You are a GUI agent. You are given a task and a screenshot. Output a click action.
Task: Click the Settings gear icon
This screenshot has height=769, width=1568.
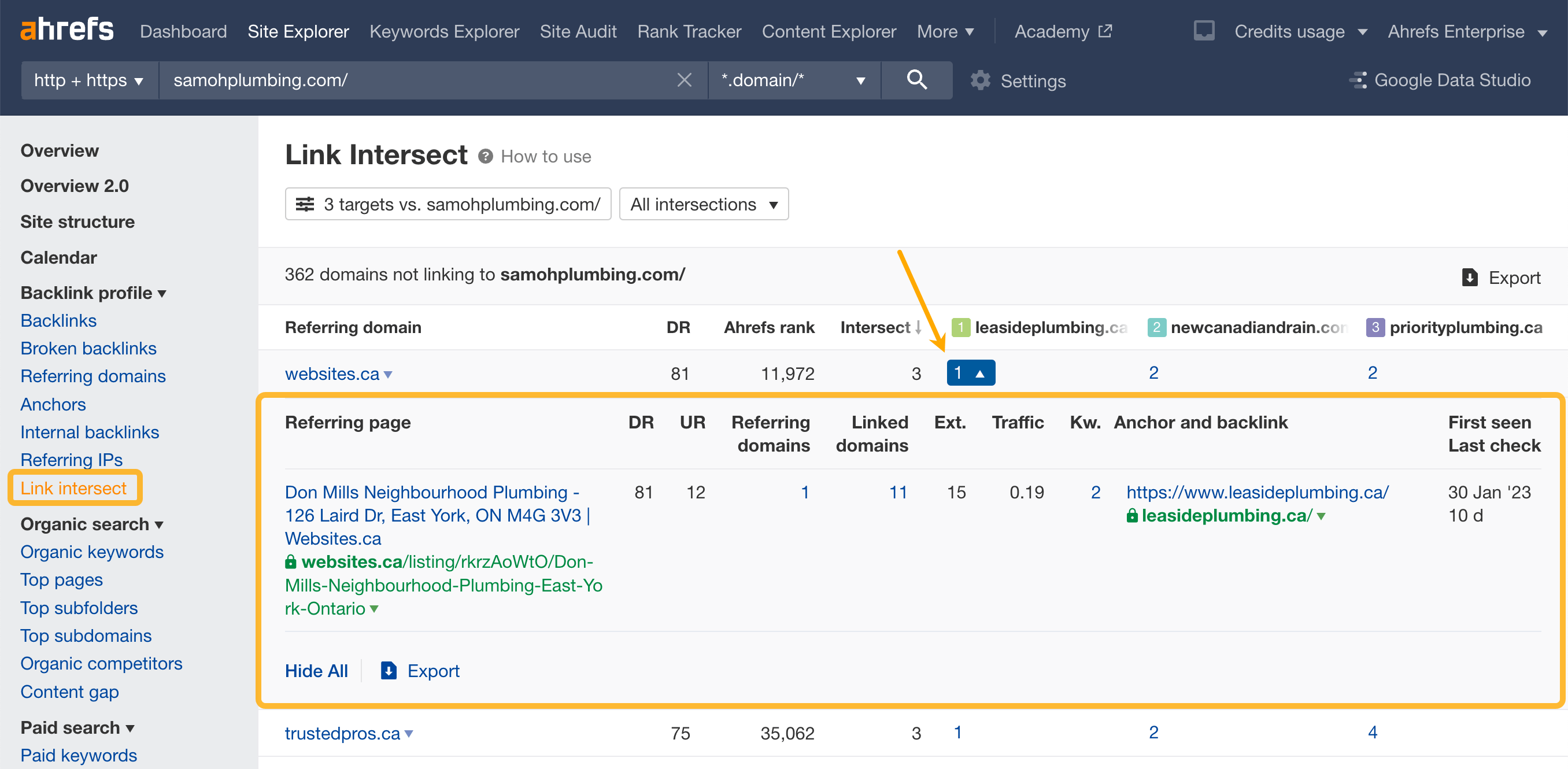pos(981,80)
